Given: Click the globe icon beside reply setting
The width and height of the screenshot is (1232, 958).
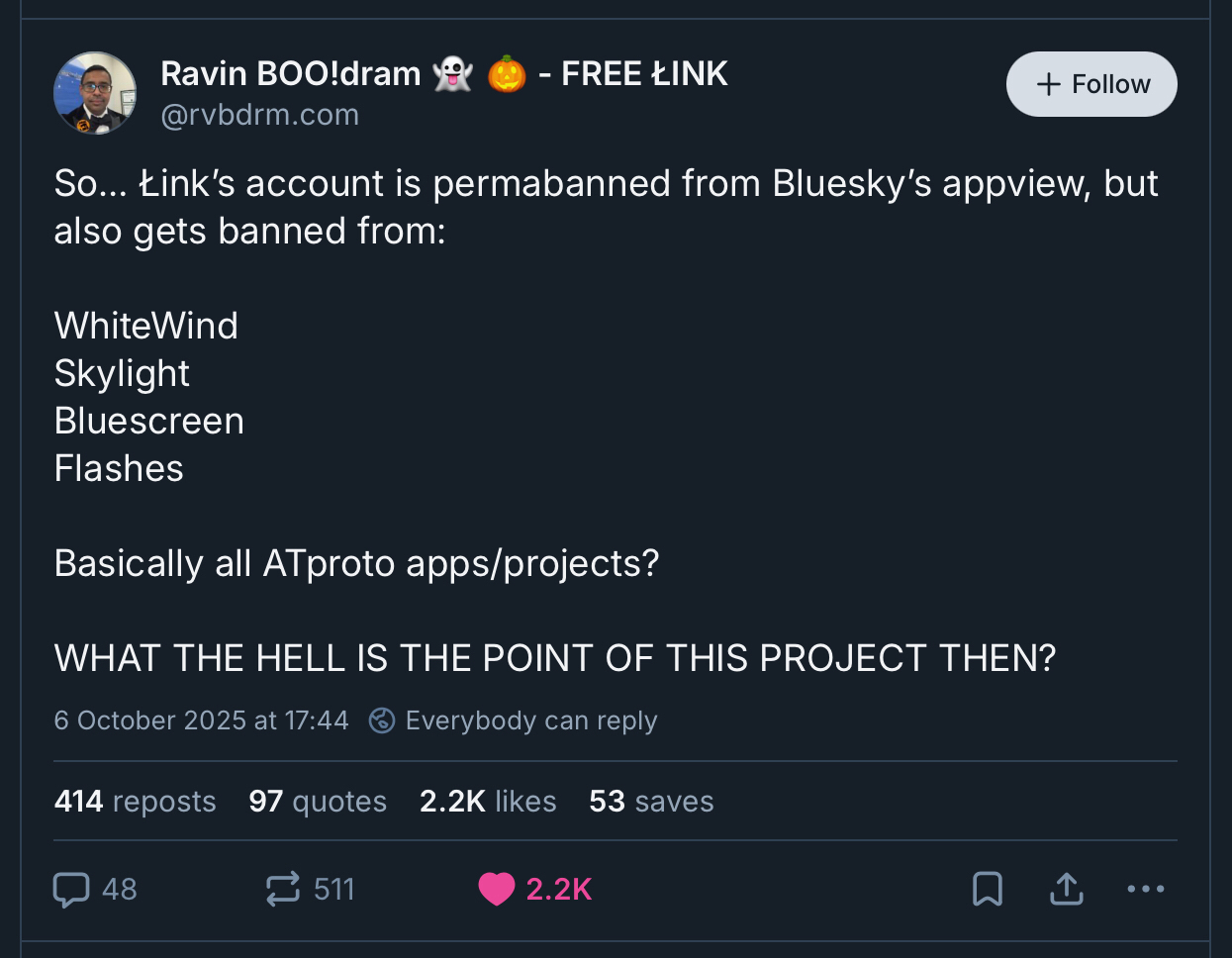Looking at the screenshot, I should point(382,720).
